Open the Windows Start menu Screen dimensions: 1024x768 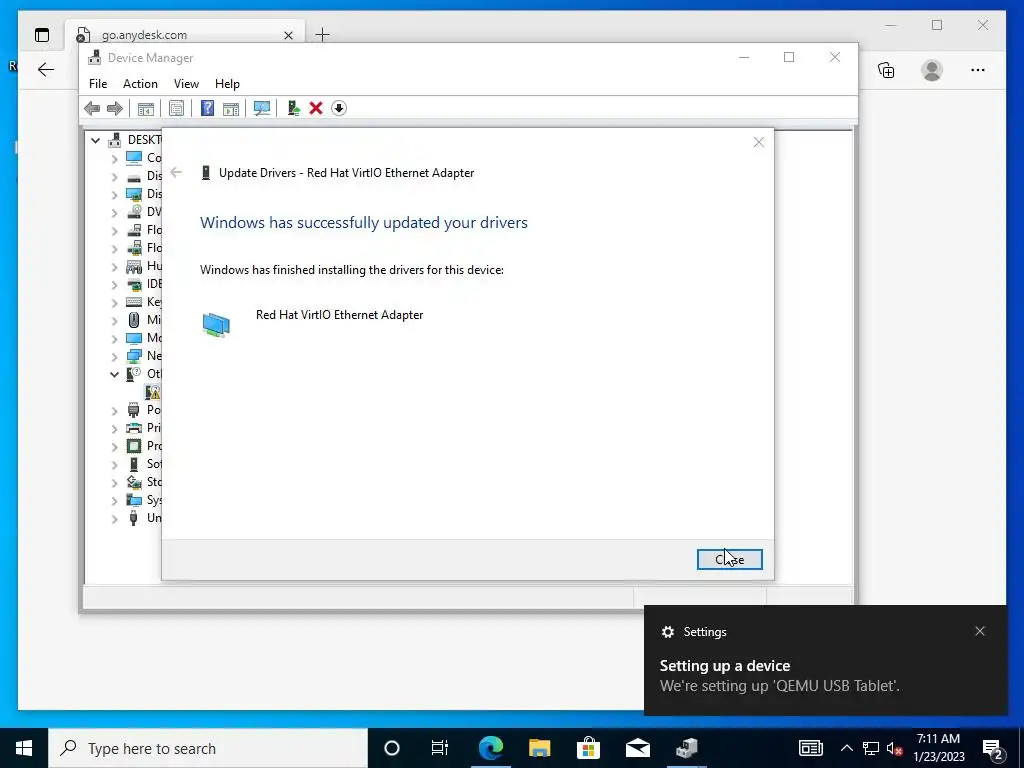point(24,748)
